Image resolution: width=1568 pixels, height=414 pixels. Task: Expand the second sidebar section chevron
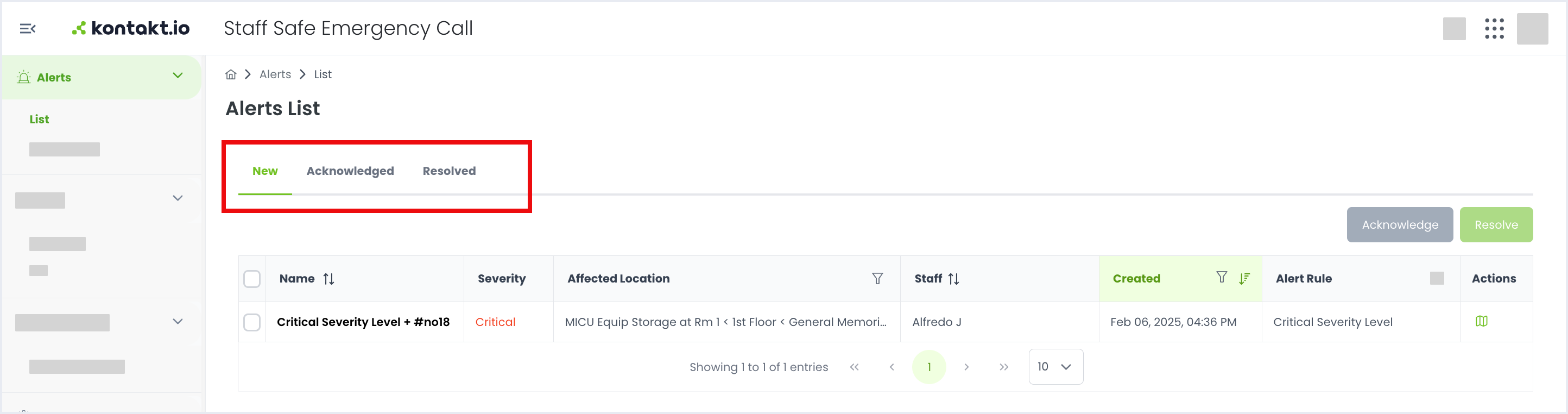[178, 198]
